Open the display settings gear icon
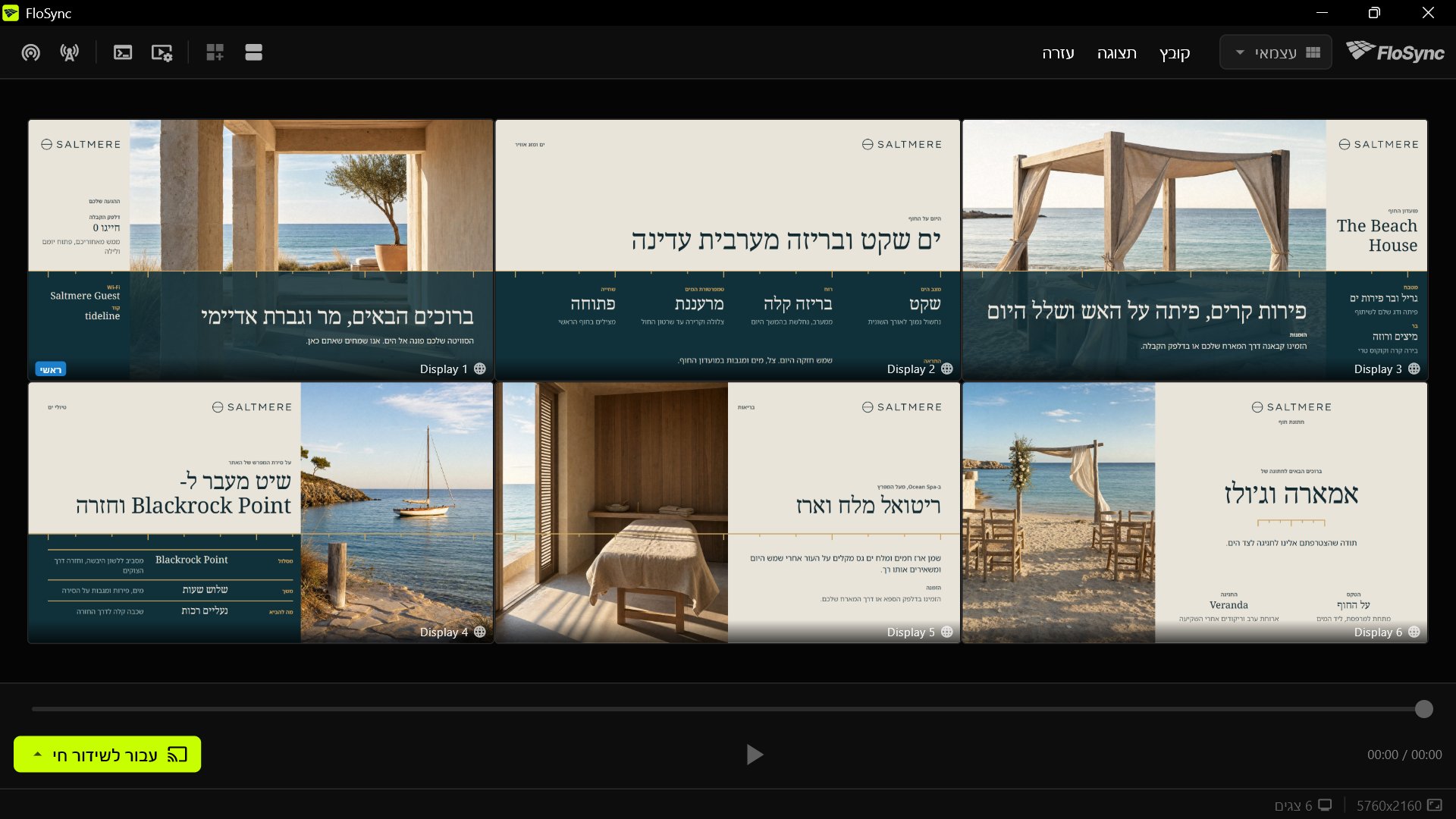The image size is (1456, 819). (x=162, y=53)
